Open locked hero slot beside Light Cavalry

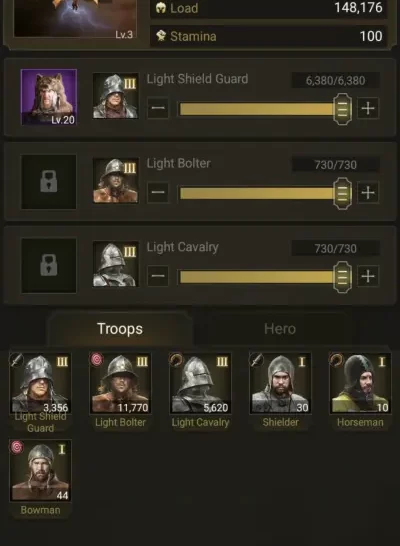click(49, 265)
